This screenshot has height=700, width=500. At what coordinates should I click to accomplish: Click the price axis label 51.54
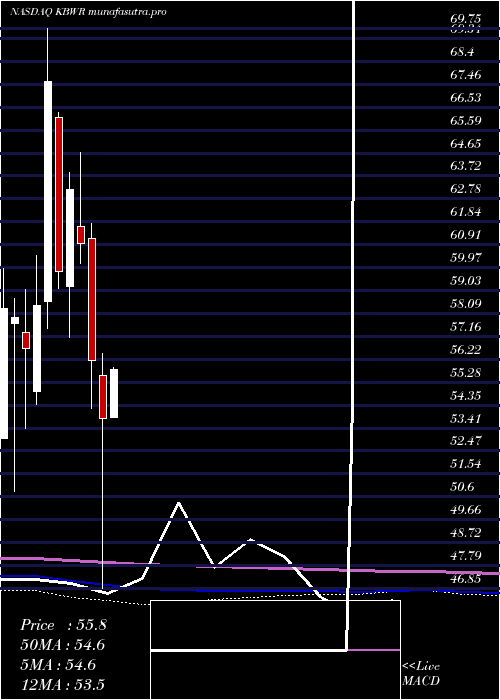(x=466, y=464)
